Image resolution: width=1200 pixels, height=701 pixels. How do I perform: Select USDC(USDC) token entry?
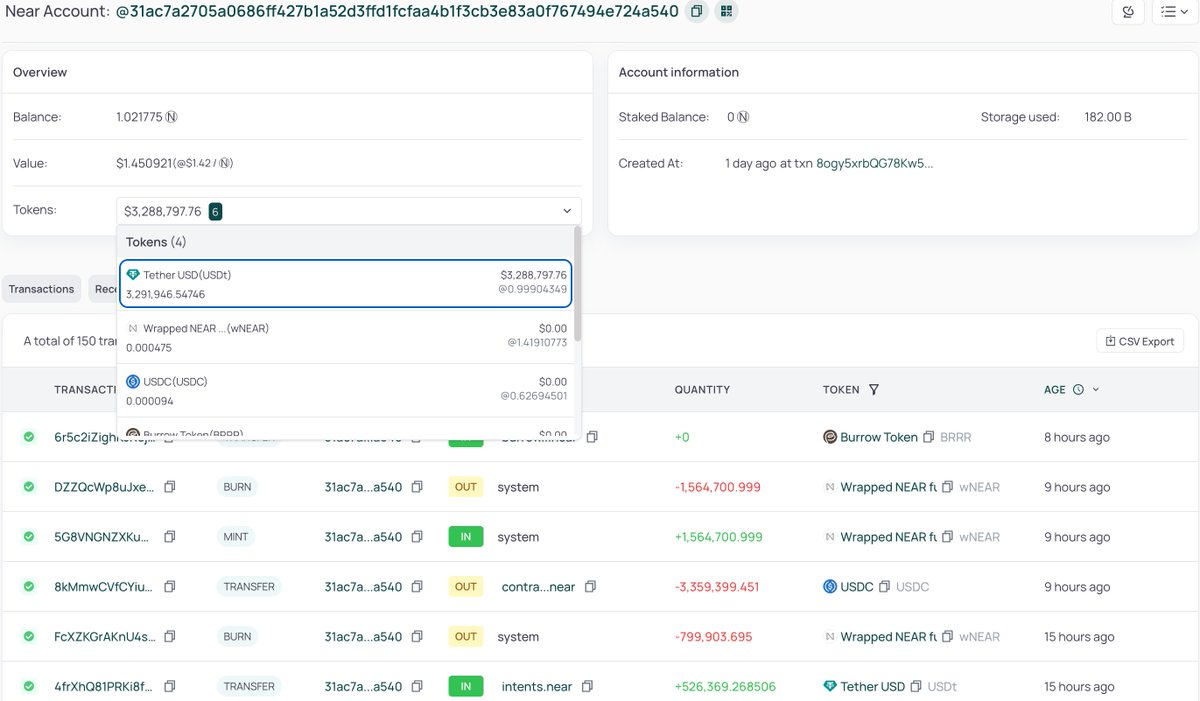pyautogui.click(x=346, y=391)
